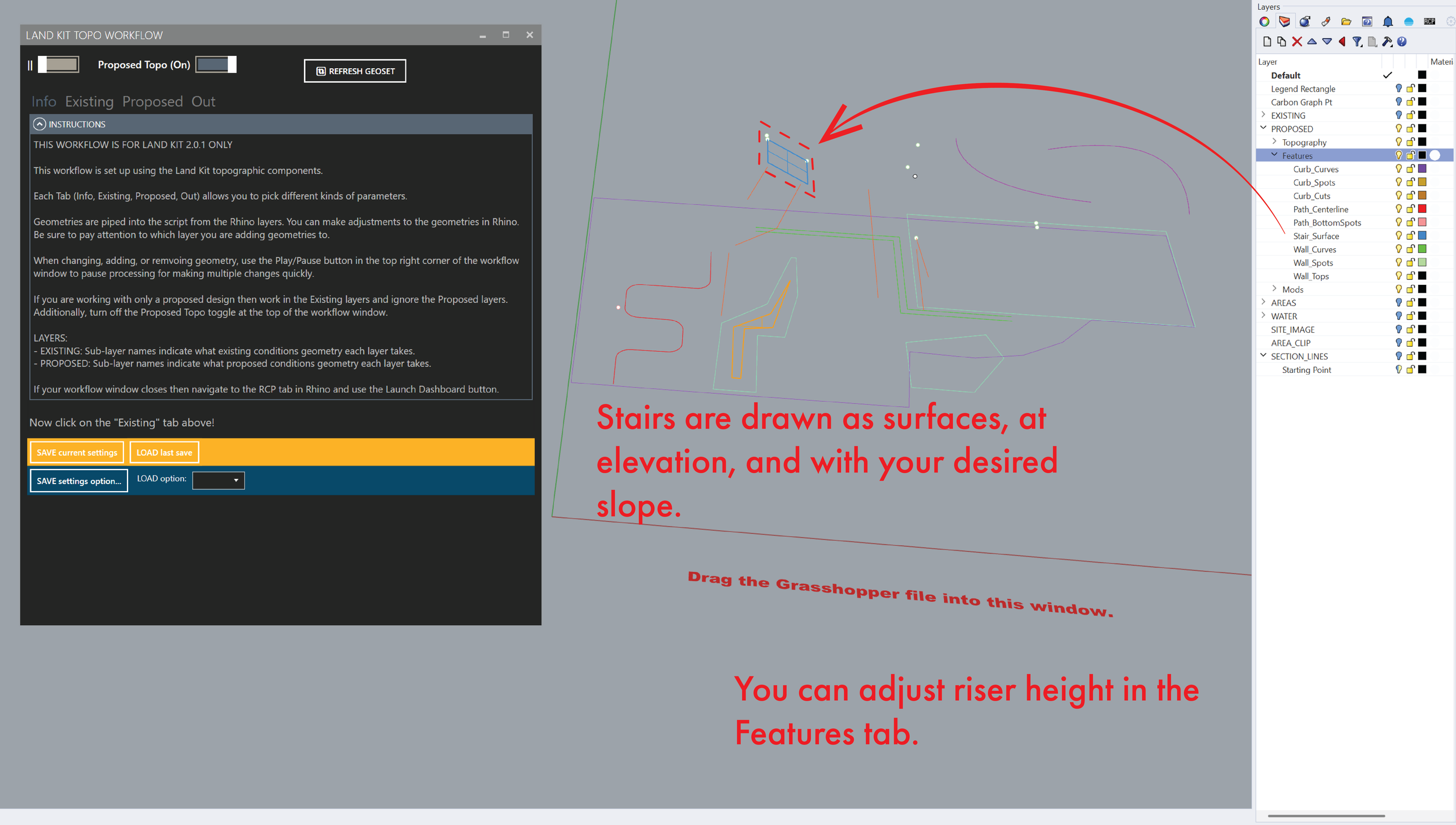
Task: Expand the EXISTING layer group
Action: (1263, 115)
